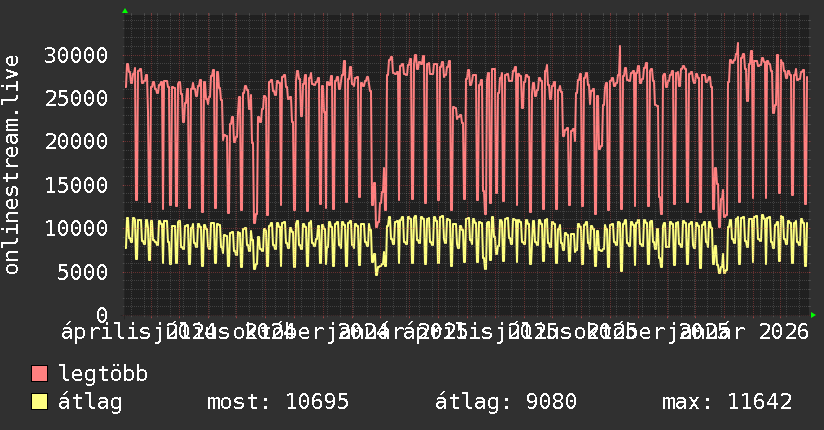The image size is (824, 430).
Task: Click the 0 label at the axis origin
Action: [x=102, y=315]
